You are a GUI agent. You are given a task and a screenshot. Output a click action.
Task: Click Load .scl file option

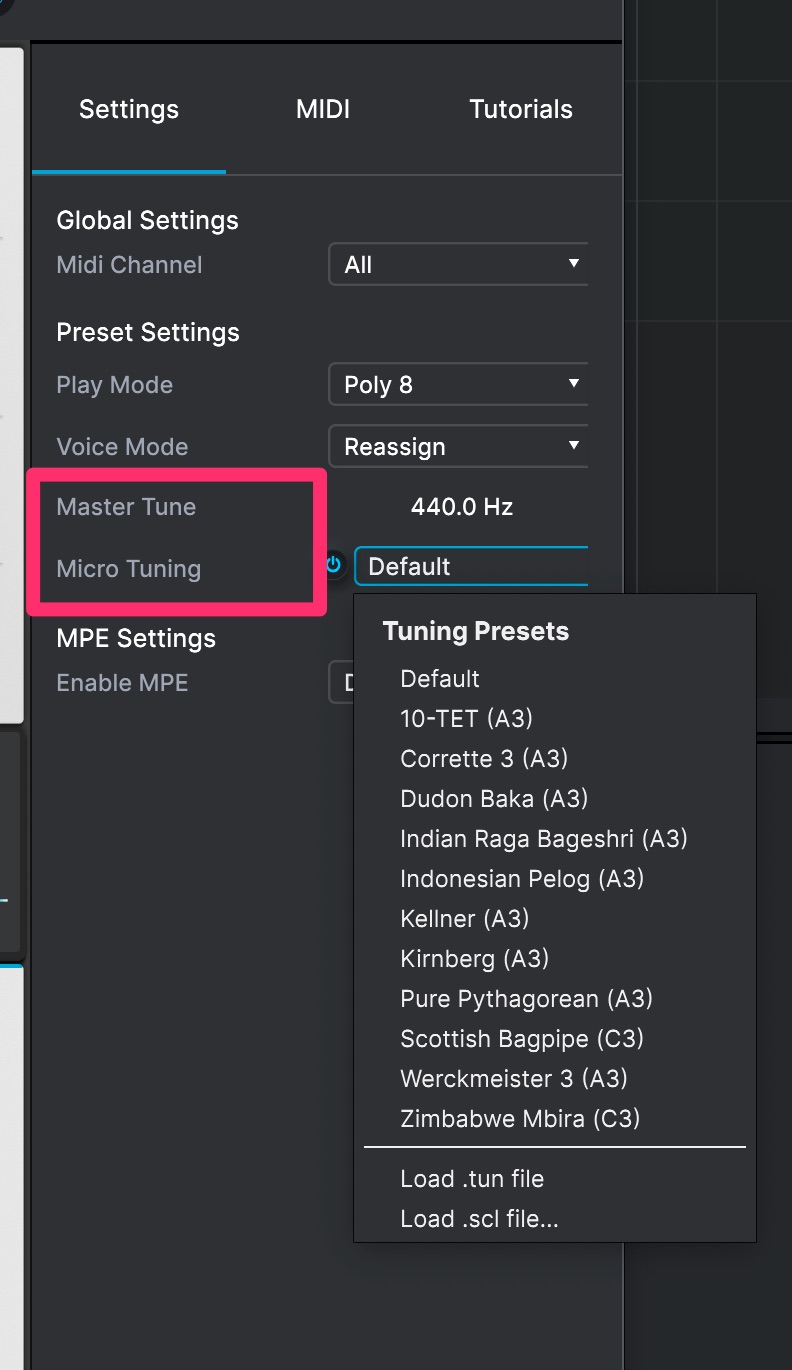[479, 1219]
